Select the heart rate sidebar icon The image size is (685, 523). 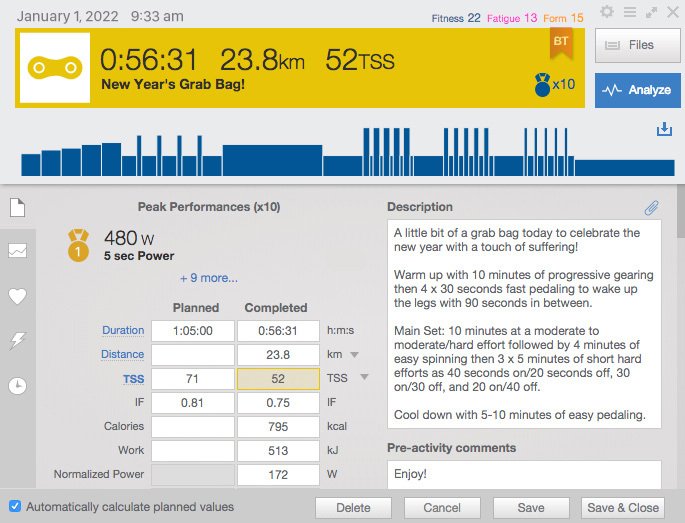(x=17, y=296)
